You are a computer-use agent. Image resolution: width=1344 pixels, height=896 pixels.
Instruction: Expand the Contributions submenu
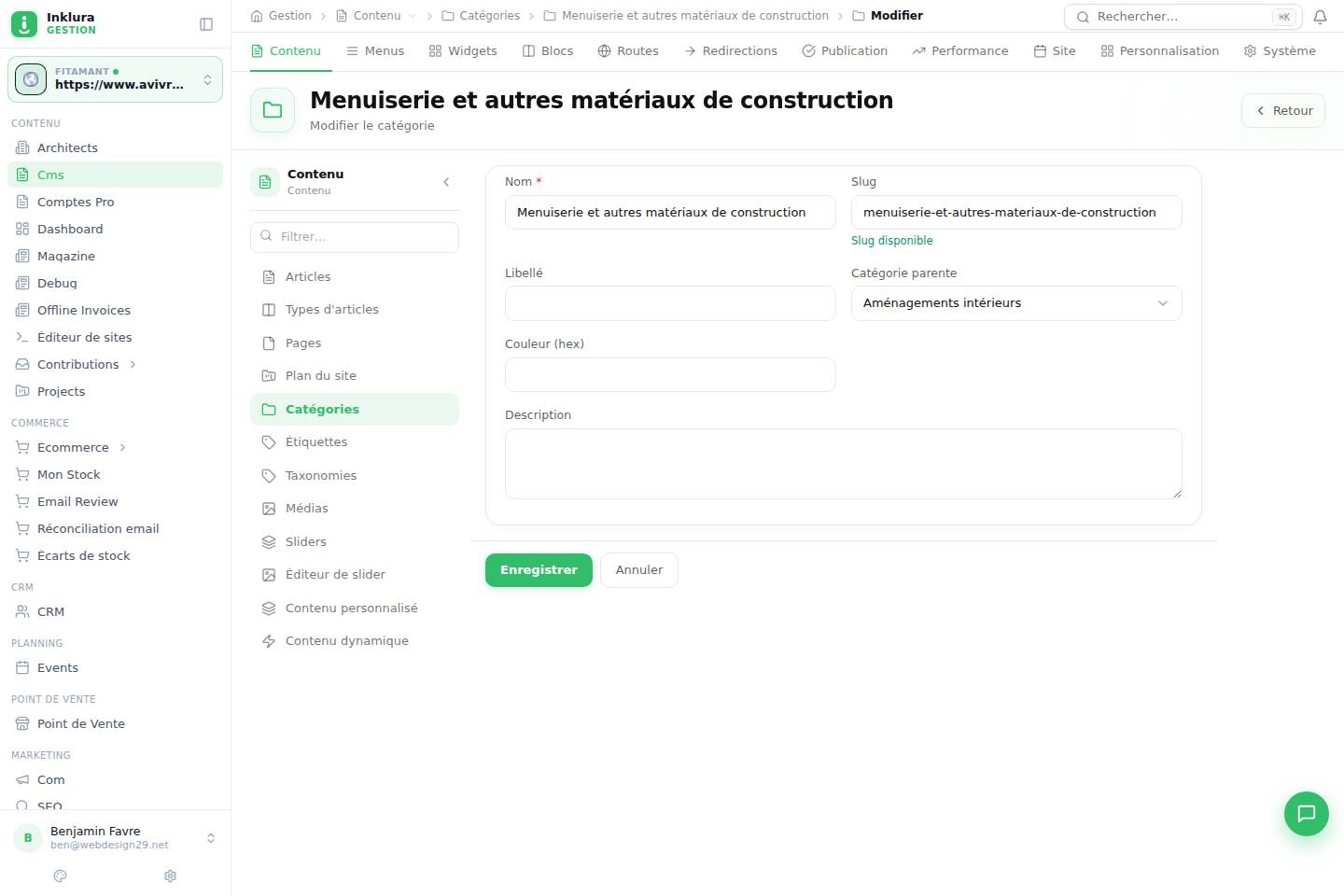click(133, 364)
